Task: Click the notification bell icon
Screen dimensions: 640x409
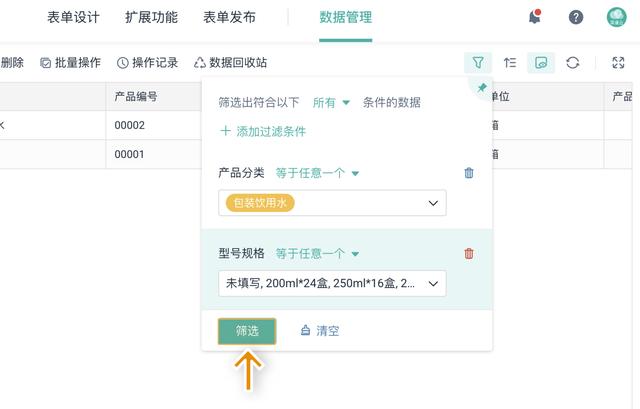Action: (535, 16)
